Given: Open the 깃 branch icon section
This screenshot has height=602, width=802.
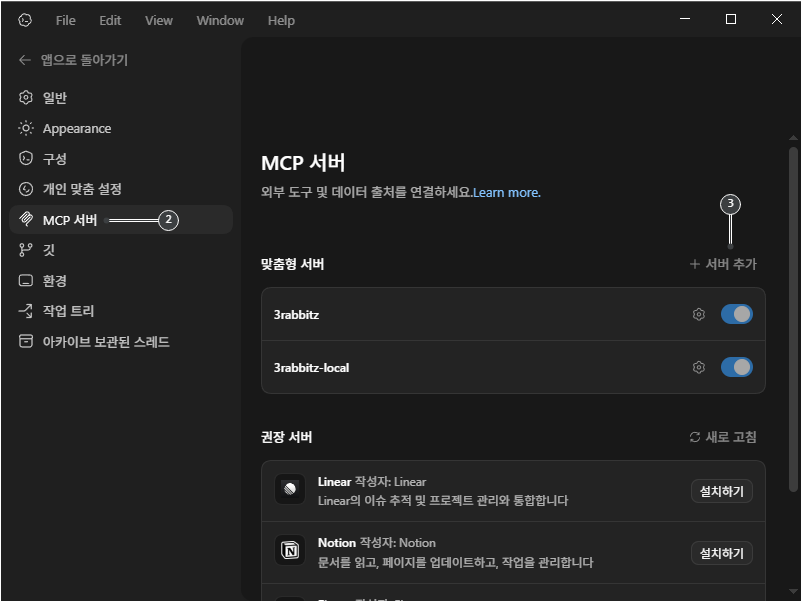Looking at the screenshot, I should 26,250.
